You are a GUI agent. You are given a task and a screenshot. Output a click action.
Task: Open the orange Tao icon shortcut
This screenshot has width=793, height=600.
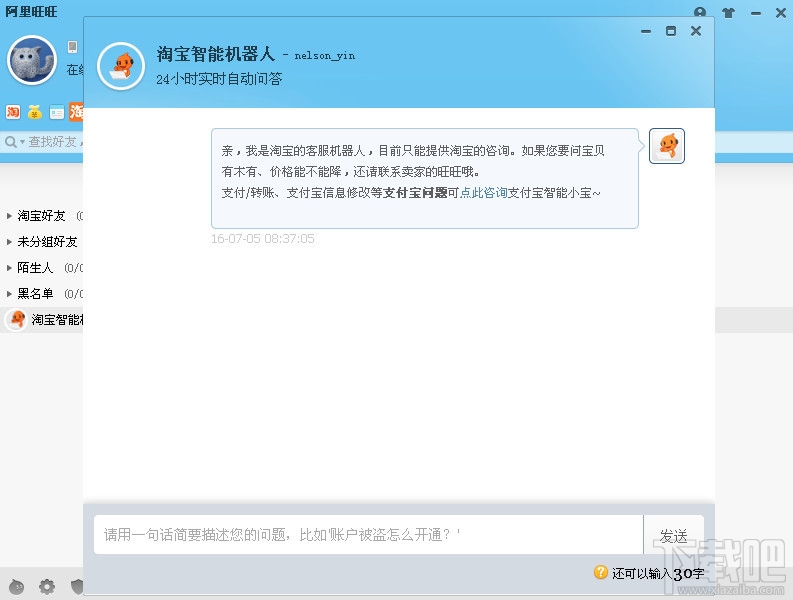76,112
